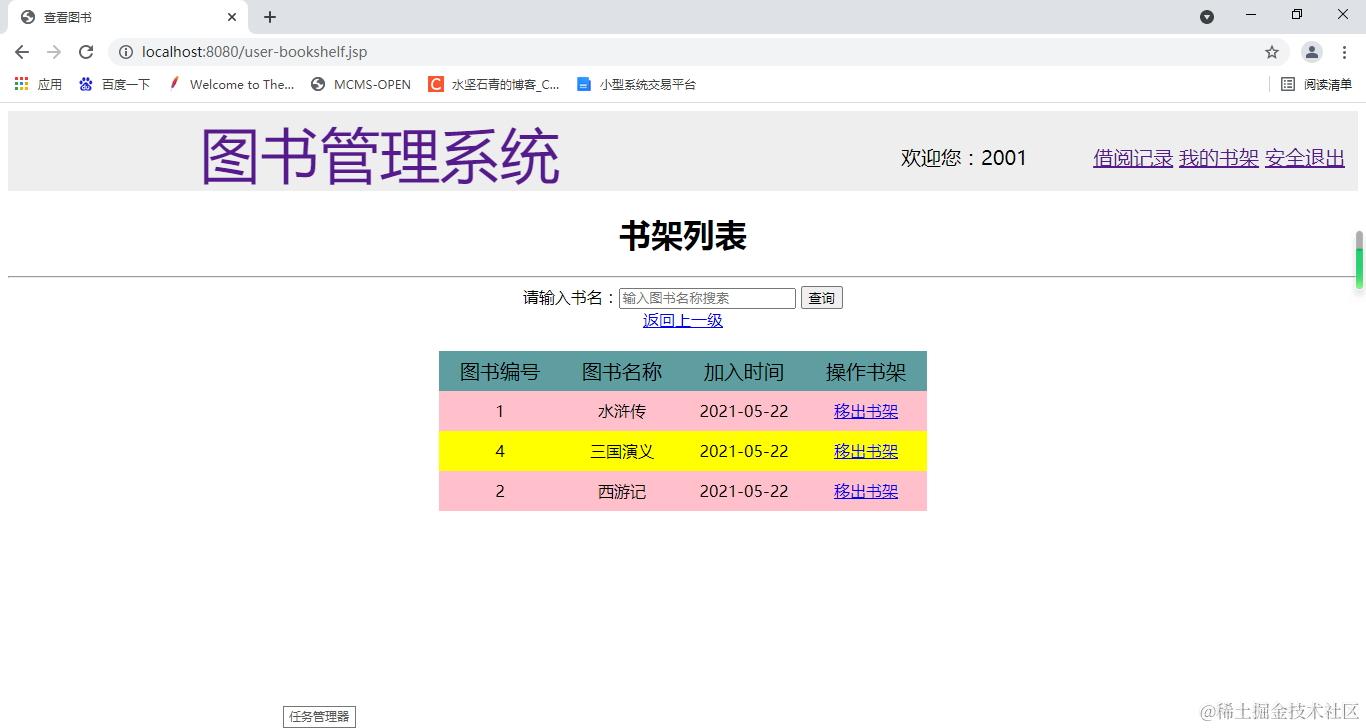The image size is (1366, 728).
Task: Open the MCMS-OPEN bookmark
Action: 360,84
